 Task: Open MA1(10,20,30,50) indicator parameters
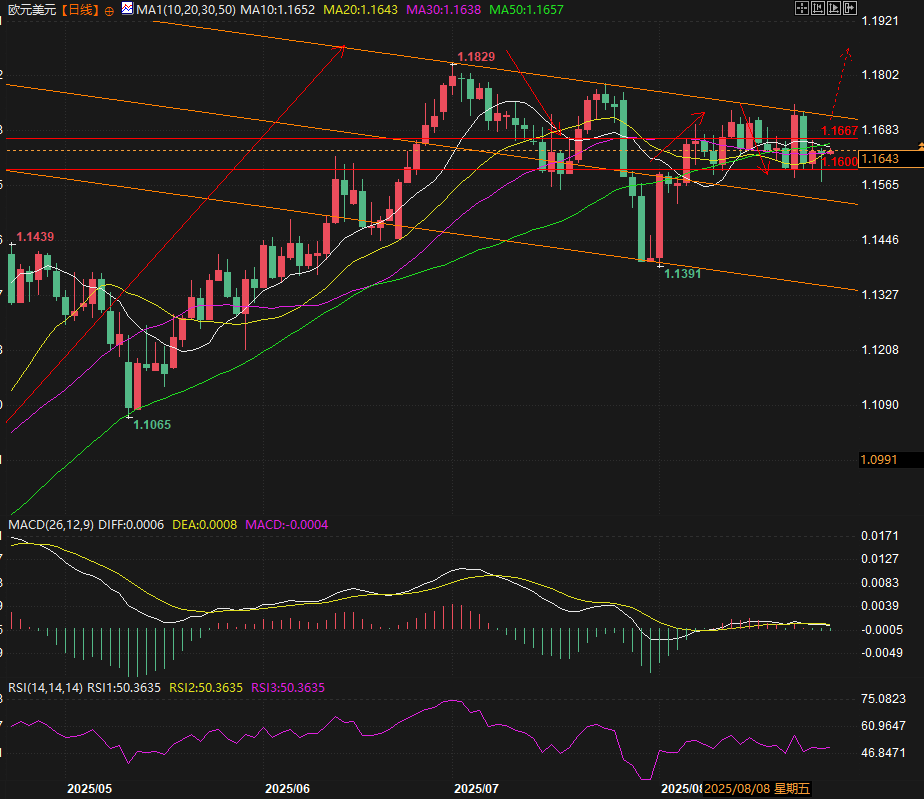tap(186, 10)
